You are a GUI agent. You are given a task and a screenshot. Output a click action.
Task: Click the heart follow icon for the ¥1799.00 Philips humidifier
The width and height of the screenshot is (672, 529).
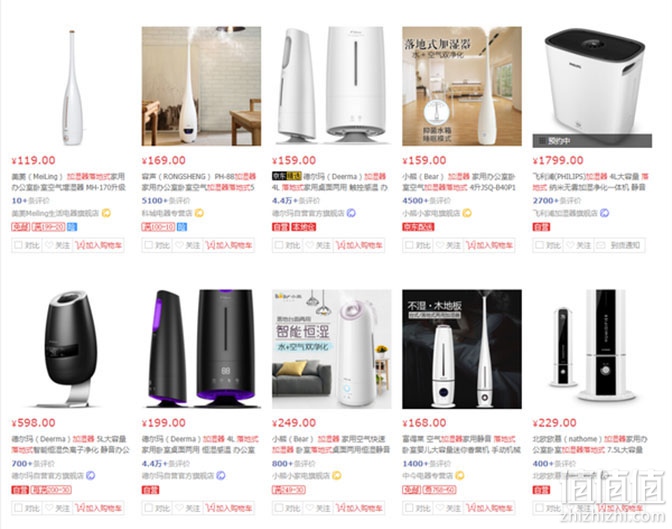click(570, 245)
